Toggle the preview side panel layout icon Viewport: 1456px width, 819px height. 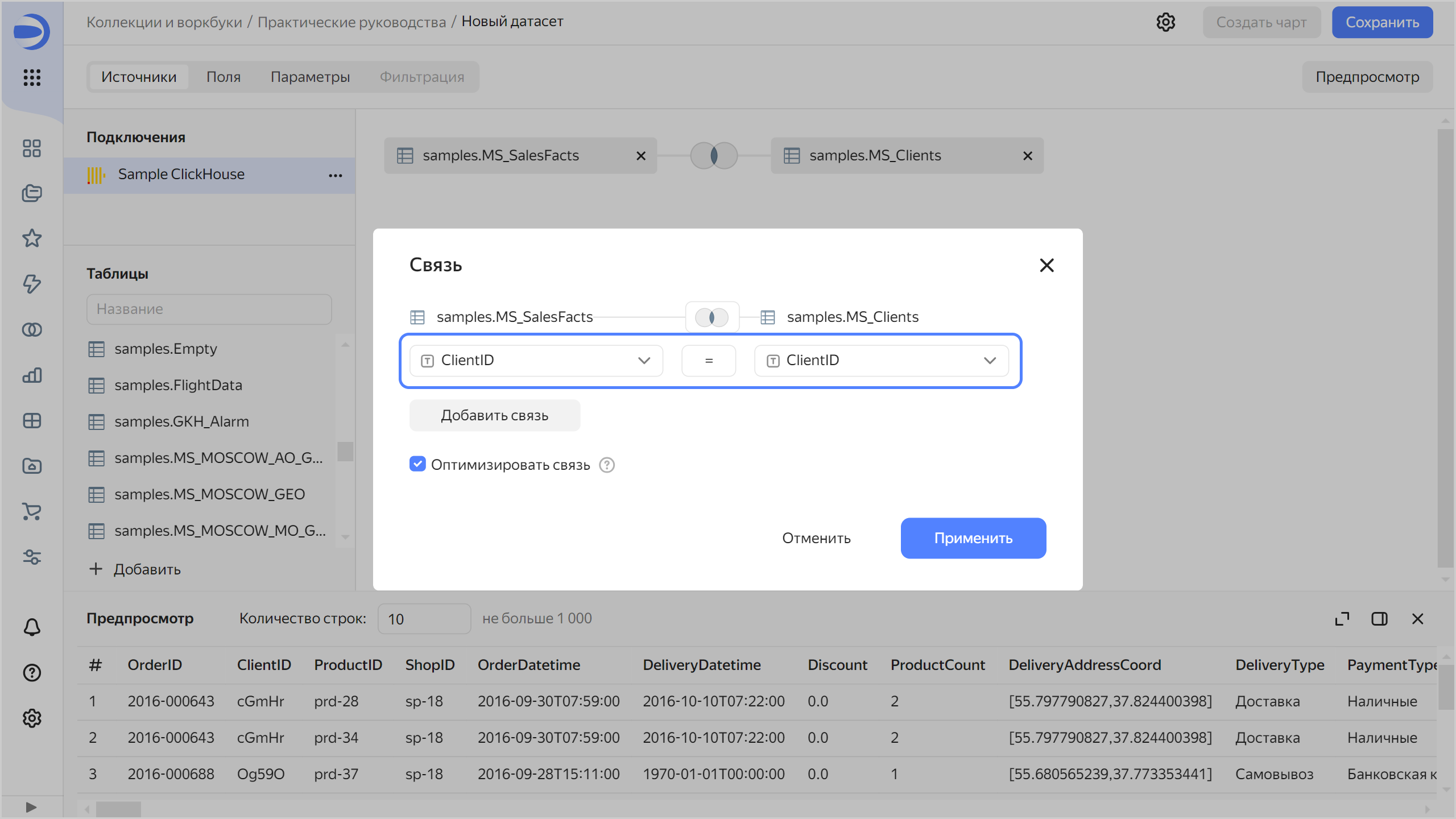(1379, 619)
